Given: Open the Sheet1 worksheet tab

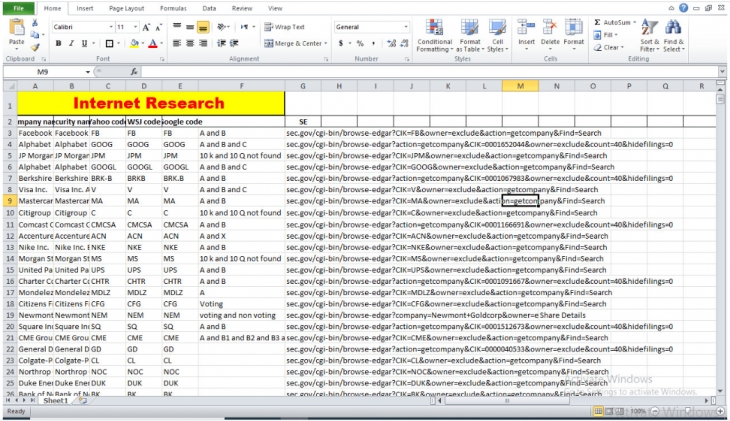Looking at the screenshot, I should click(x=55, y=401).
